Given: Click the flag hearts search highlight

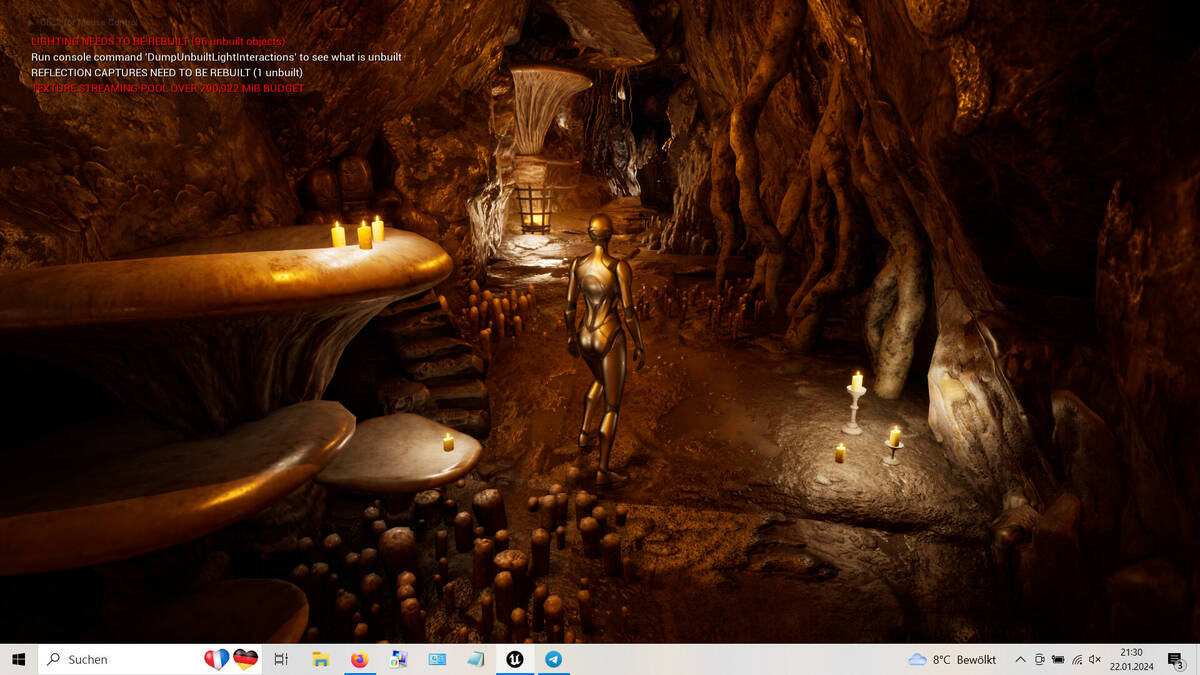Looking at the screenshot, I should click(231, 659).
